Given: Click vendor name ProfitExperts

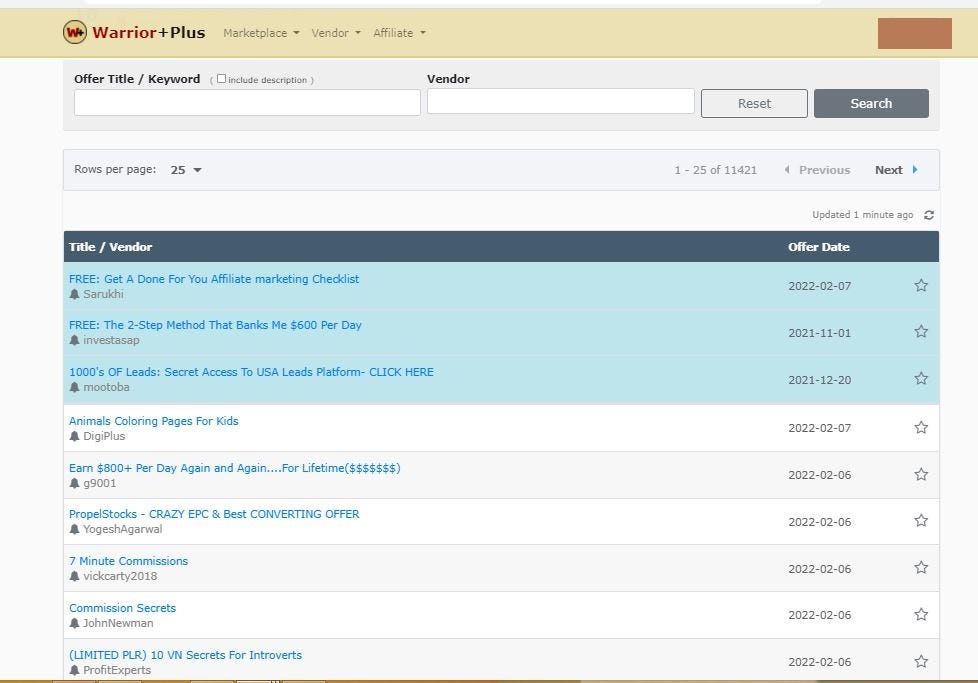Looking at the screenshot, I should pos(117,671).
